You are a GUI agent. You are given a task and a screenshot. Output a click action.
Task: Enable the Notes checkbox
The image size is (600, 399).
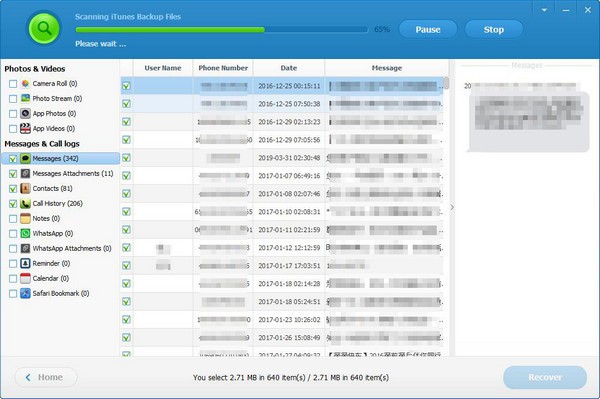click(13, 219)
